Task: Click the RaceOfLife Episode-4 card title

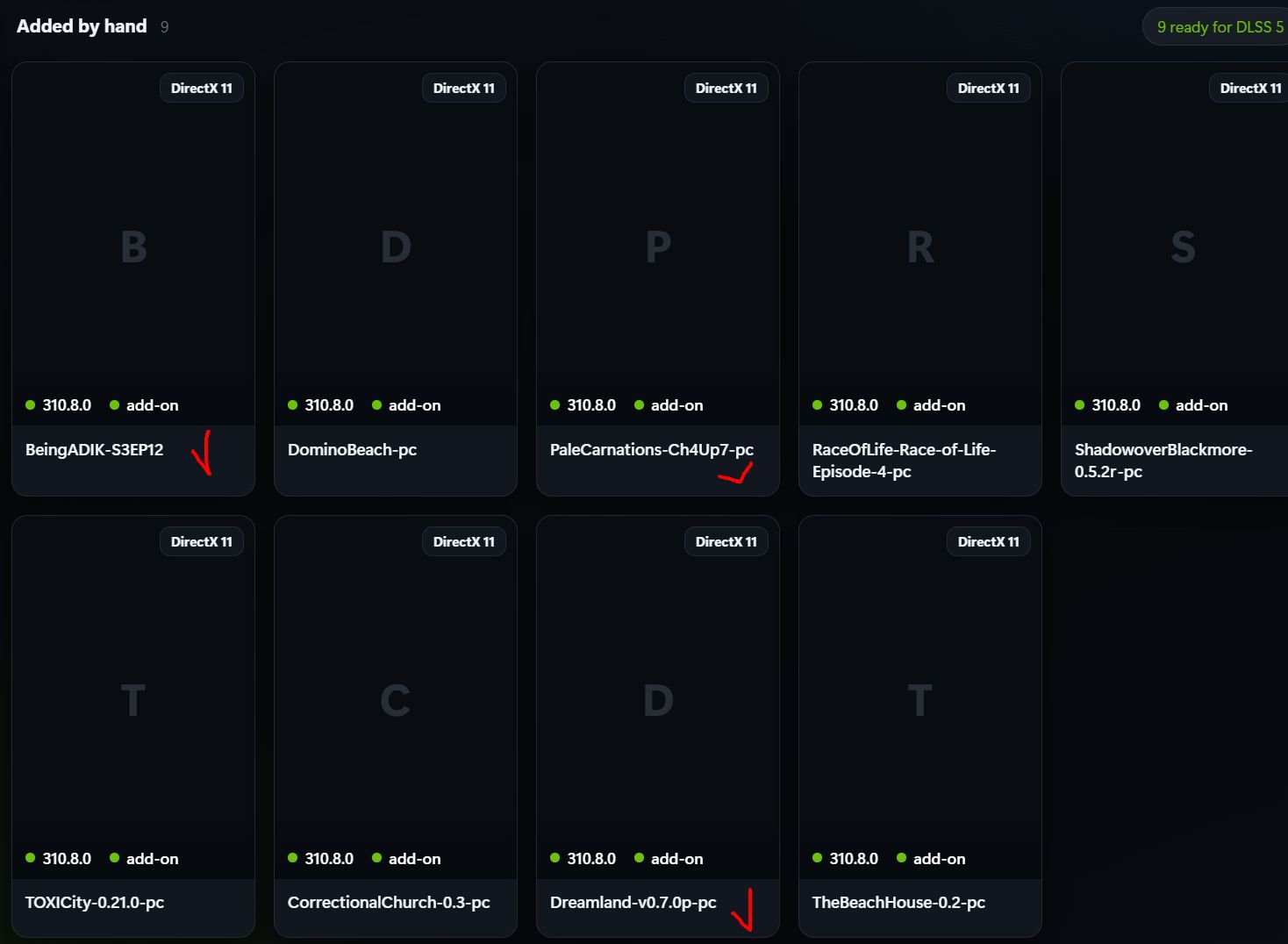Action: [904, 461]
